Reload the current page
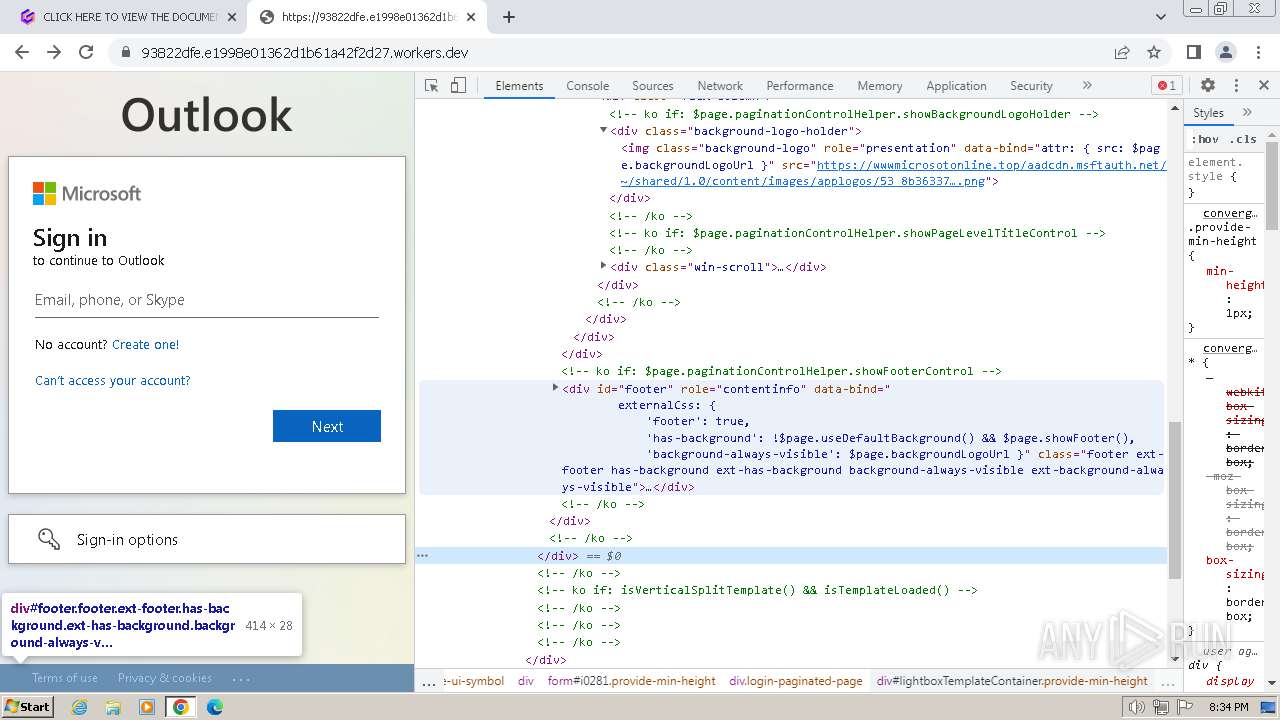Image resolution: width=1280 pixels, height=720 pixels. pos(86,52)
